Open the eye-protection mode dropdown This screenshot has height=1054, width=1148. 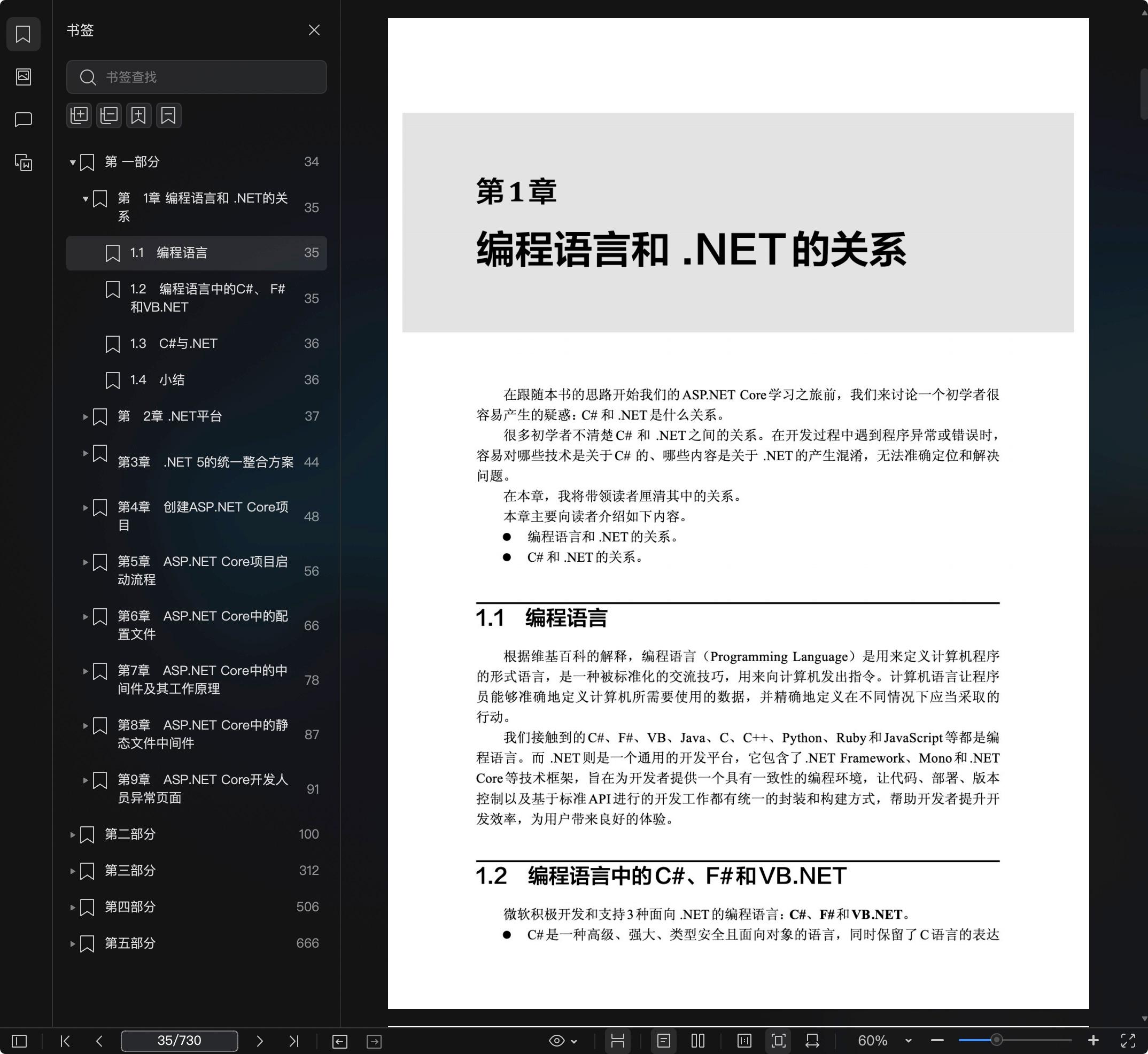(x=563, y=1041)
